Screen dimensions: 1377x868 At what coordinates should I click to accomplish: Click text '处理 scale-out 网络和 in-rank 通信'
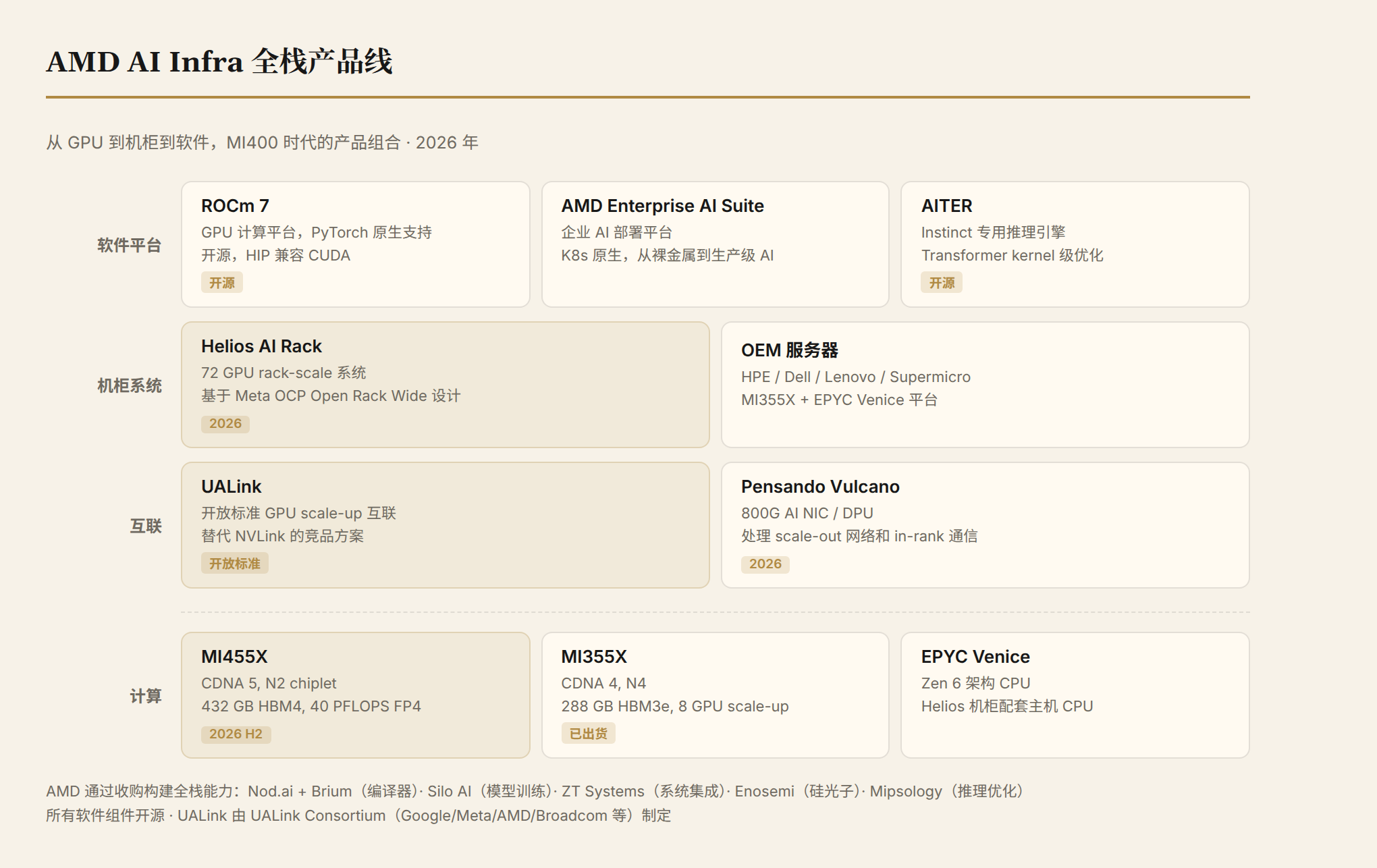point(859,536)
